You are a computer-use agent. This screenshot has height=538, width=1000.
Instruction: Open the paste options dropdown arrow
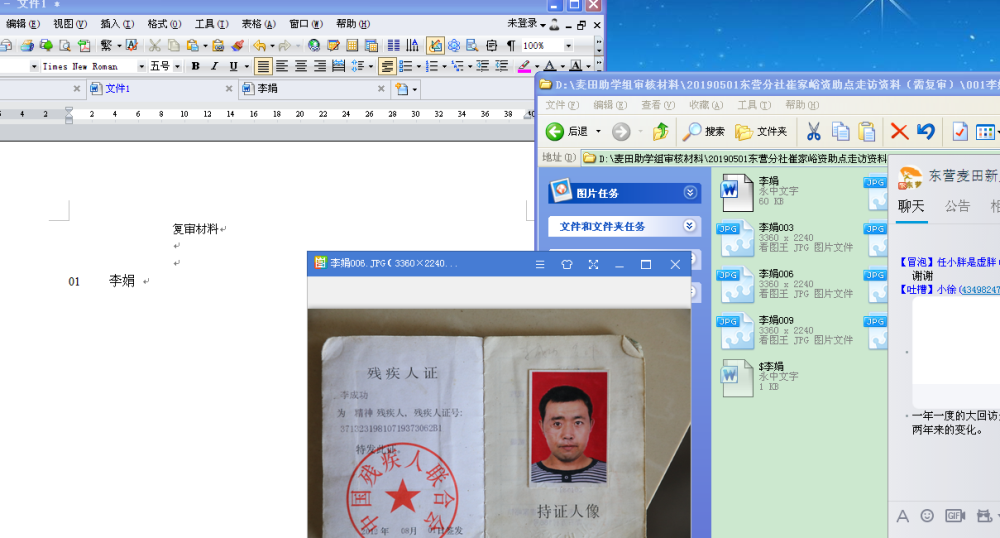point(205,46)
